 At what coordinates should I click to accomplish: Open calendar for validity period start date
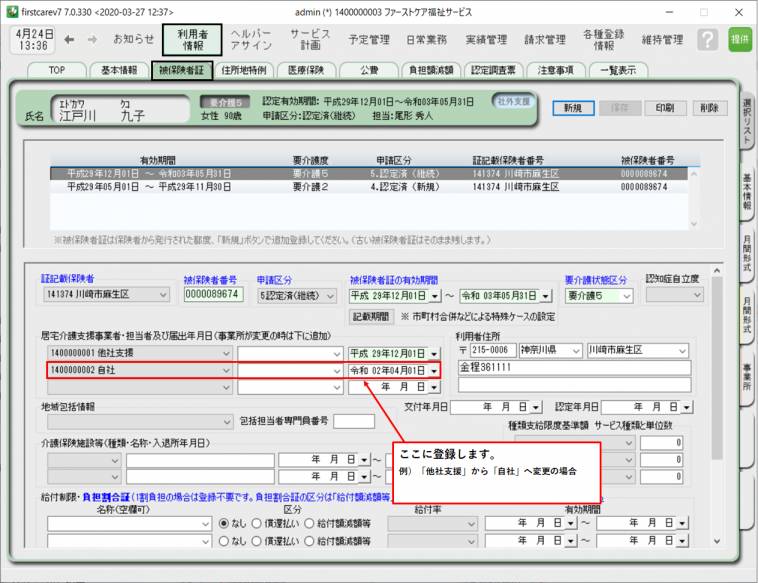[434, 295]
